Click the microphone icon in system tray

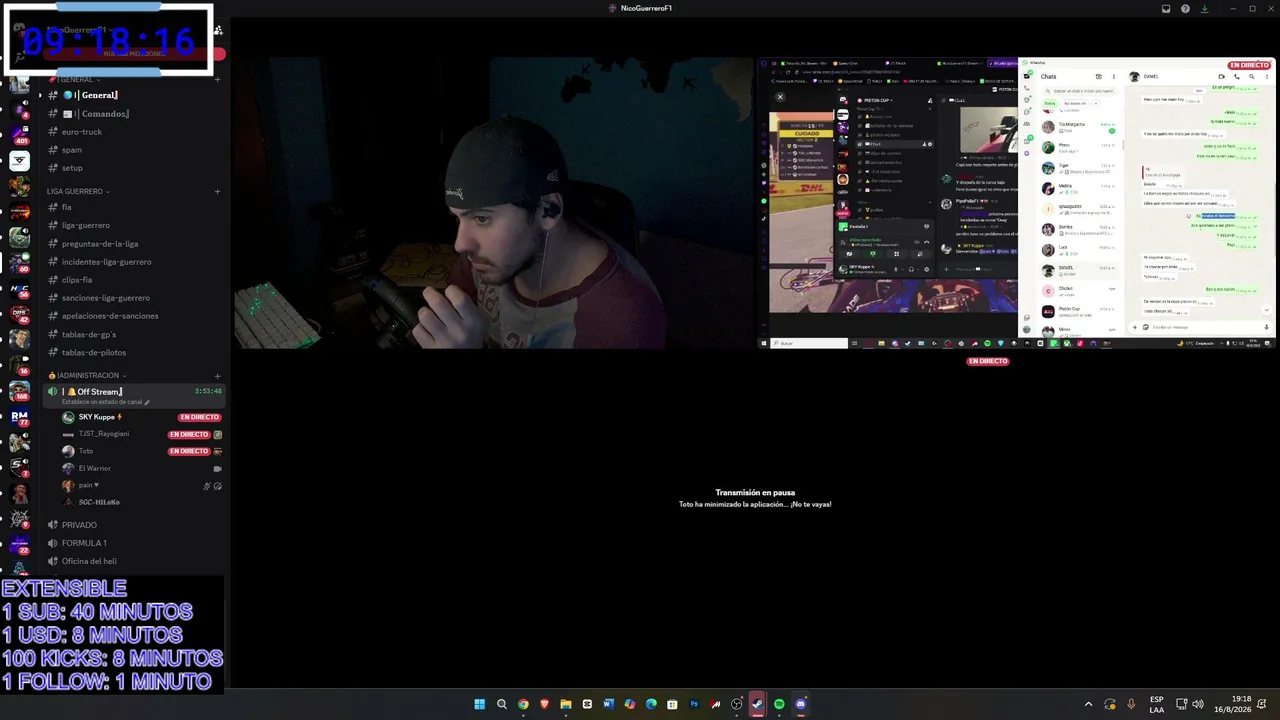(x=1131, y=704)
